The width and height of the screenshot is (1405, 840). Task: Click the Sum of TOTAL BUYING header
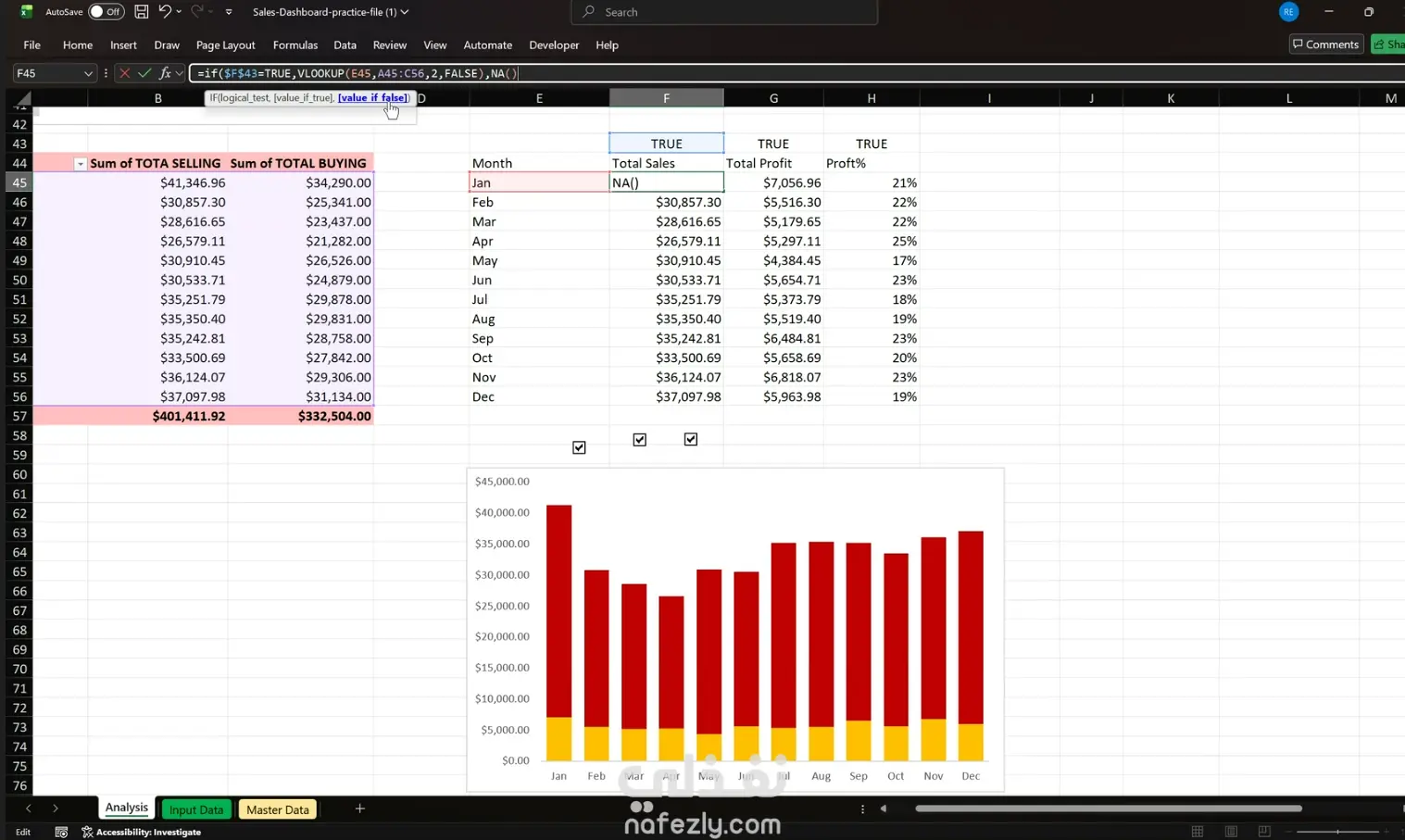pyautogui.click(x=298, y=163)
